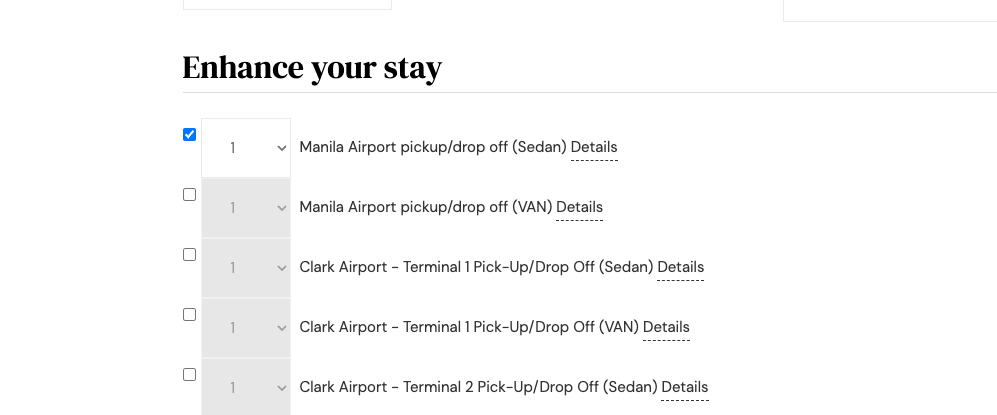Screen dimensions: 997x415
Task: Select Clark Terminal 2 Sedan checkbox
Action: [x=189, y=375]
